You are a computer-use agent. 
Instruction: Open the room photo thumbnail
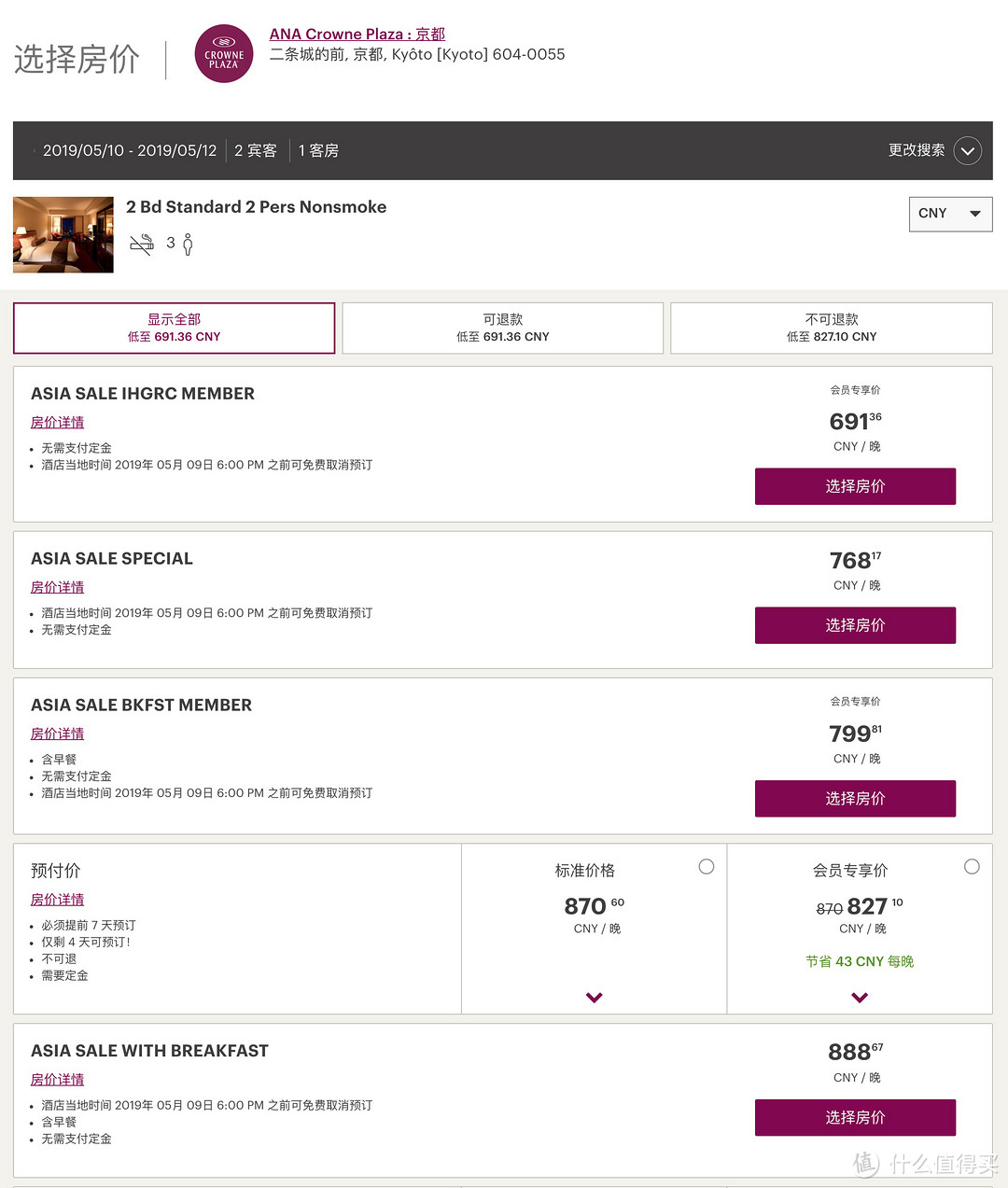(x=63, y=235)
